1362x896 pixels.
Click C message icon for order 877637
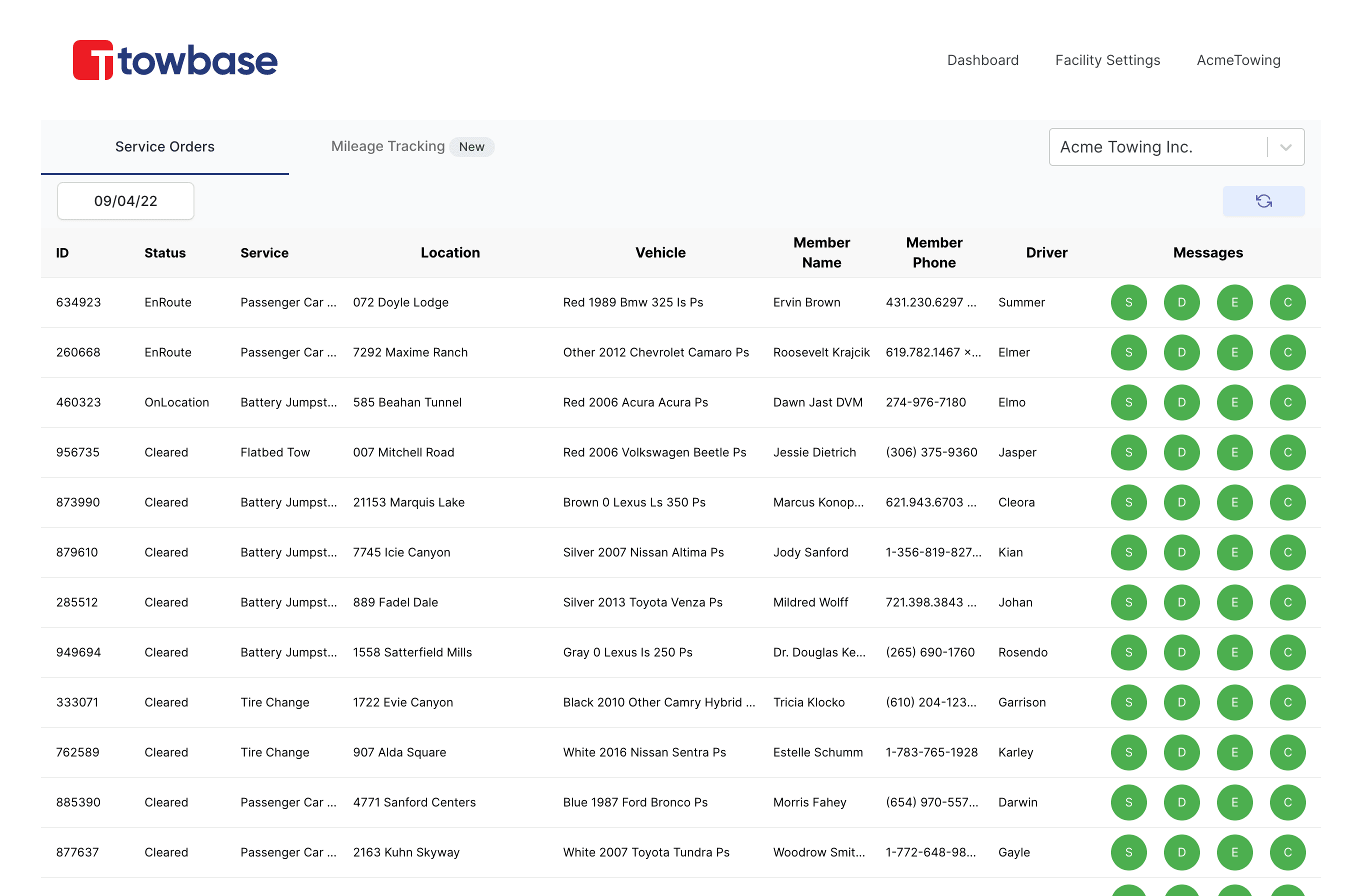click(1287, 852)
